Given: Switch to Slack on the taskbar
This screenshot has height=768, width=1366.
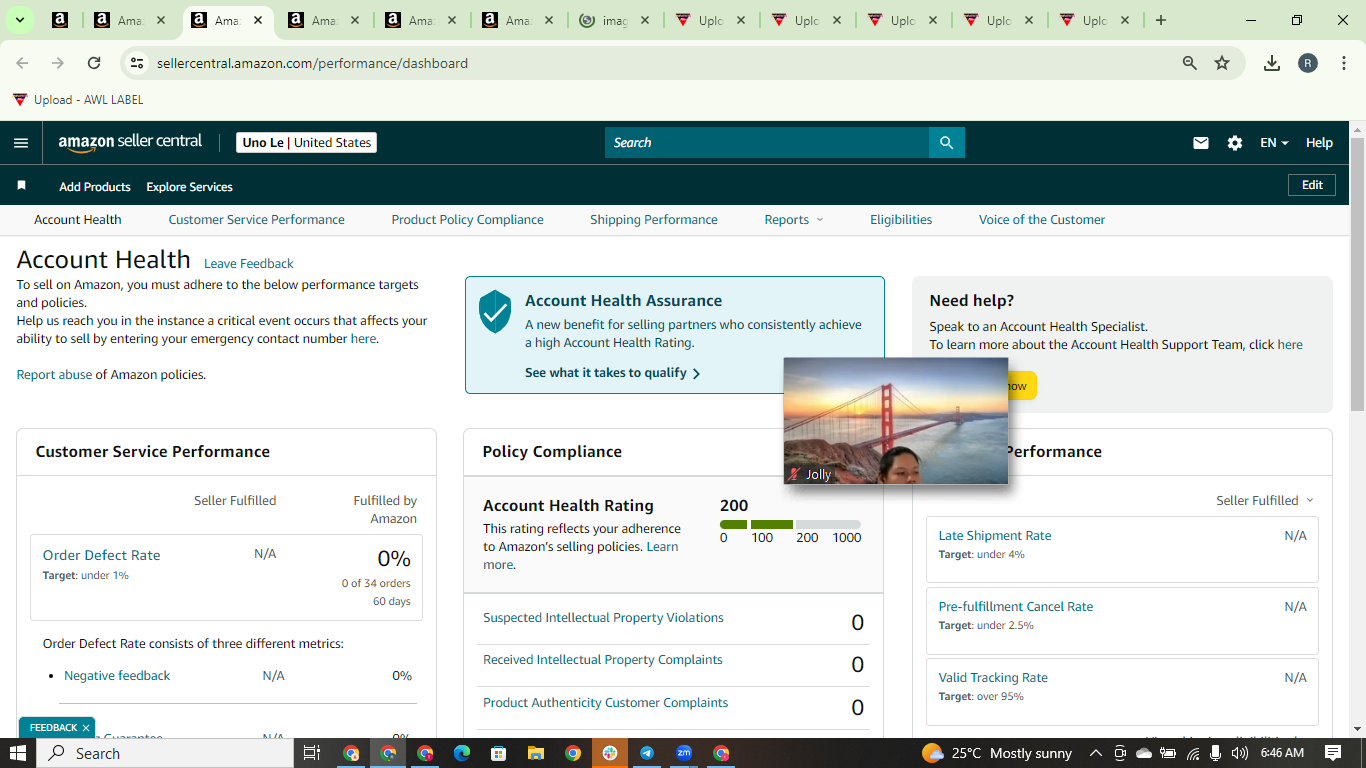Looking at the screenshot, I should point(610,753).
